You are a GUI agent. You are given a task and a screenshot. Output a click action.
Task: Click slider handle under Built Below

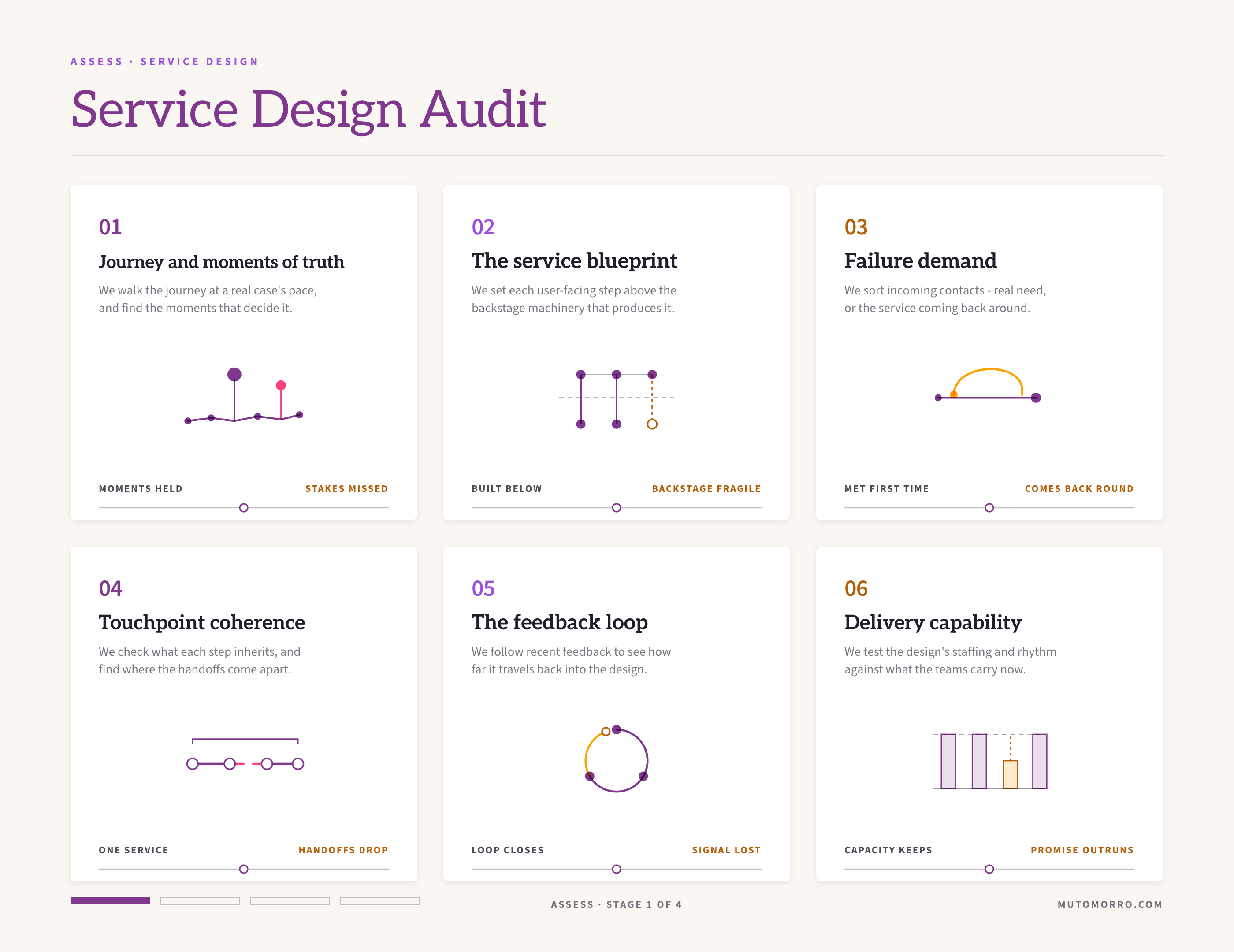point(617,508)
